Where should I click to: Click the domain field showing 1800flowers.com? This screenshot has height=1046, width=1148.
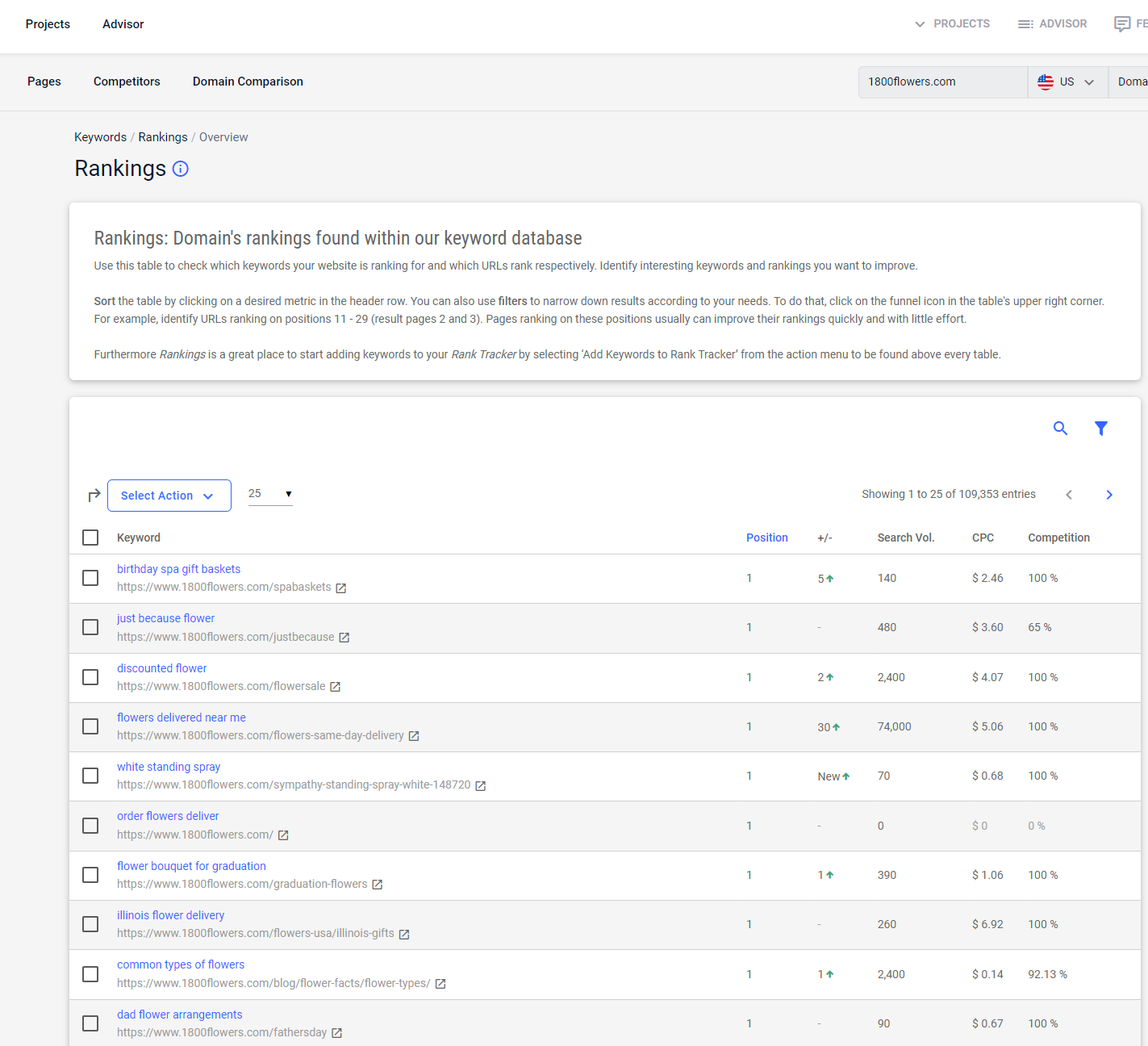coord(942,82)
